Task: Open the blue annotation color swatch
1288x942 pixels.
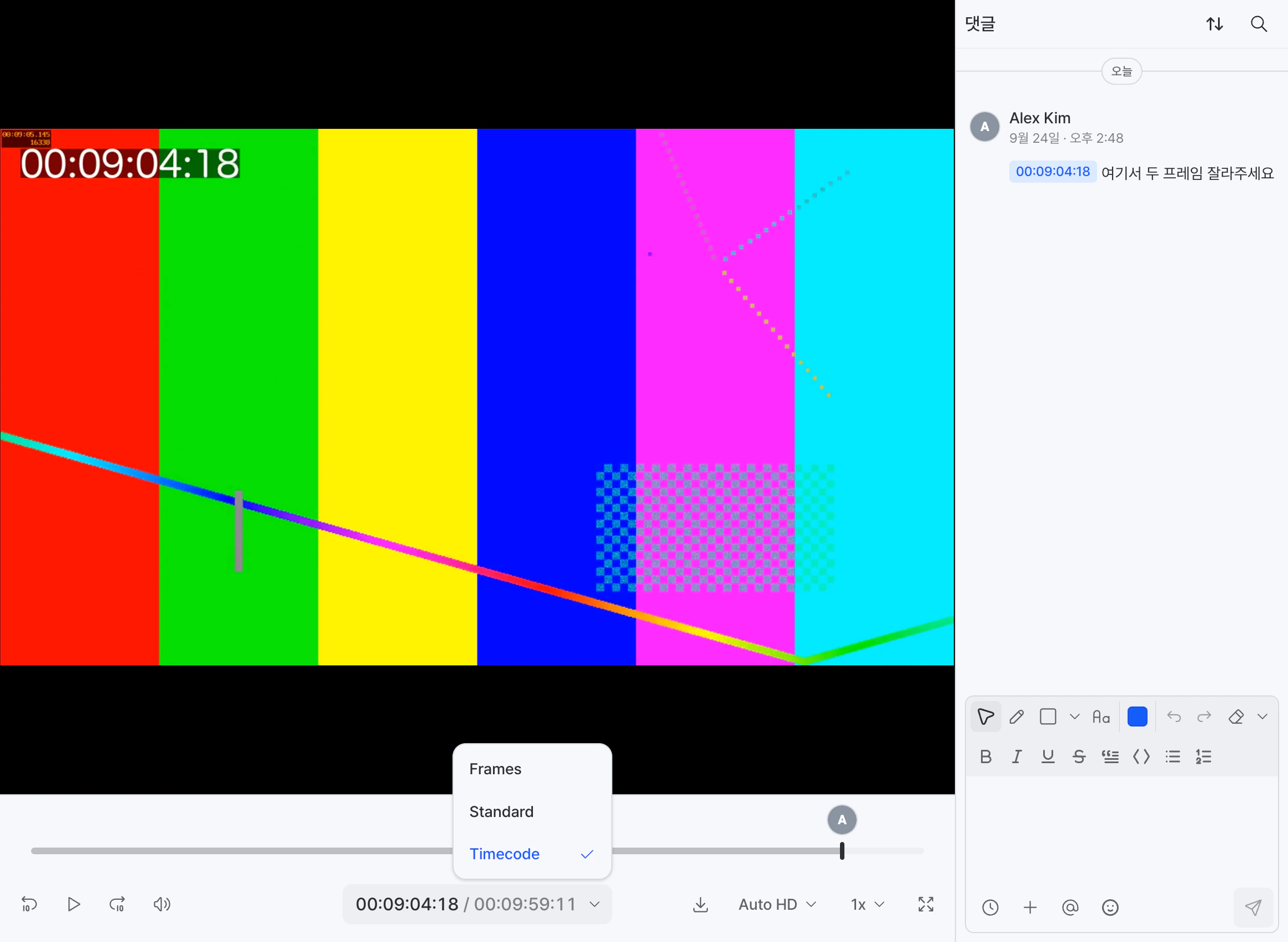Action: (1137, 716)
